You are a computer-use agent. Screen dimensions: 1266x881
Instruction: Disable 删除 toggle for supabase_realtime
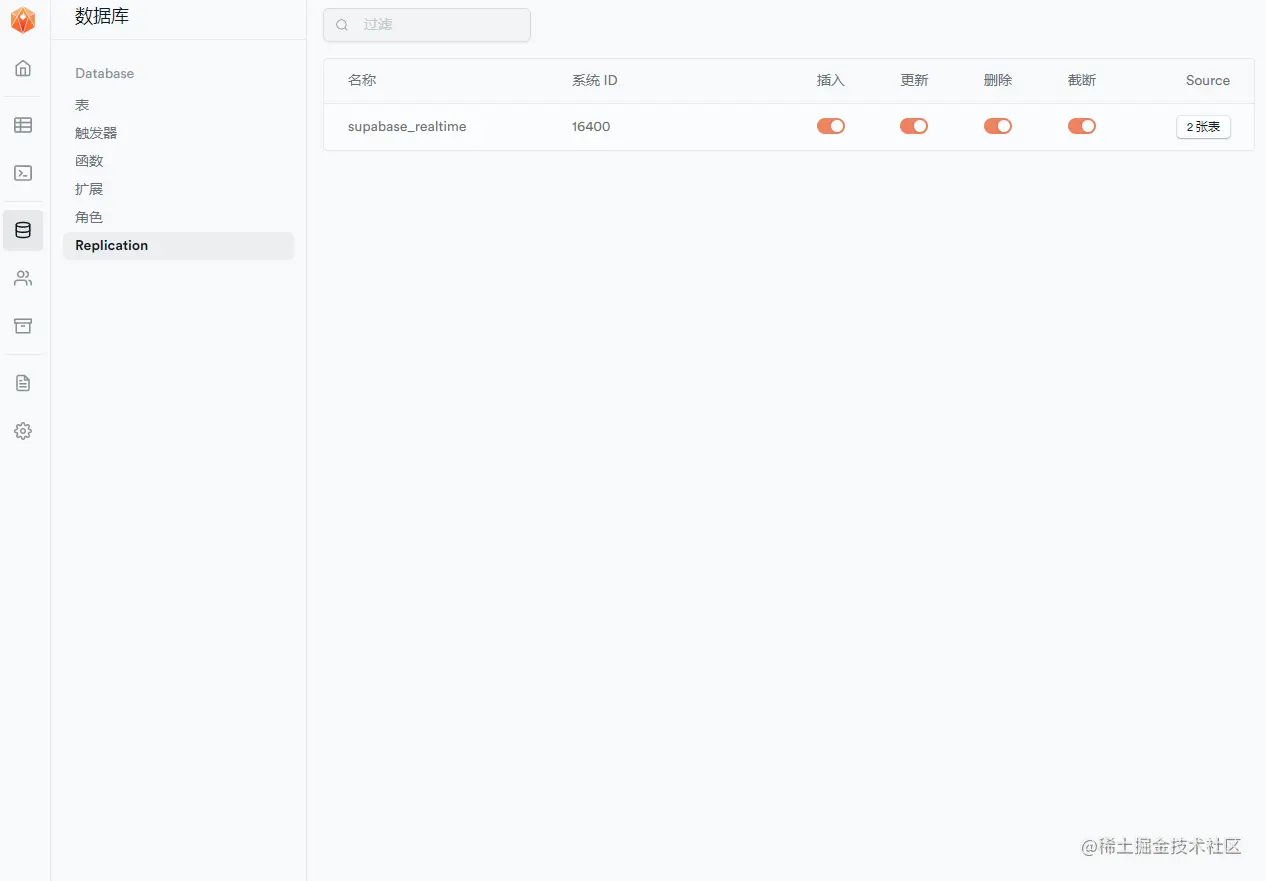pos(998,126)
